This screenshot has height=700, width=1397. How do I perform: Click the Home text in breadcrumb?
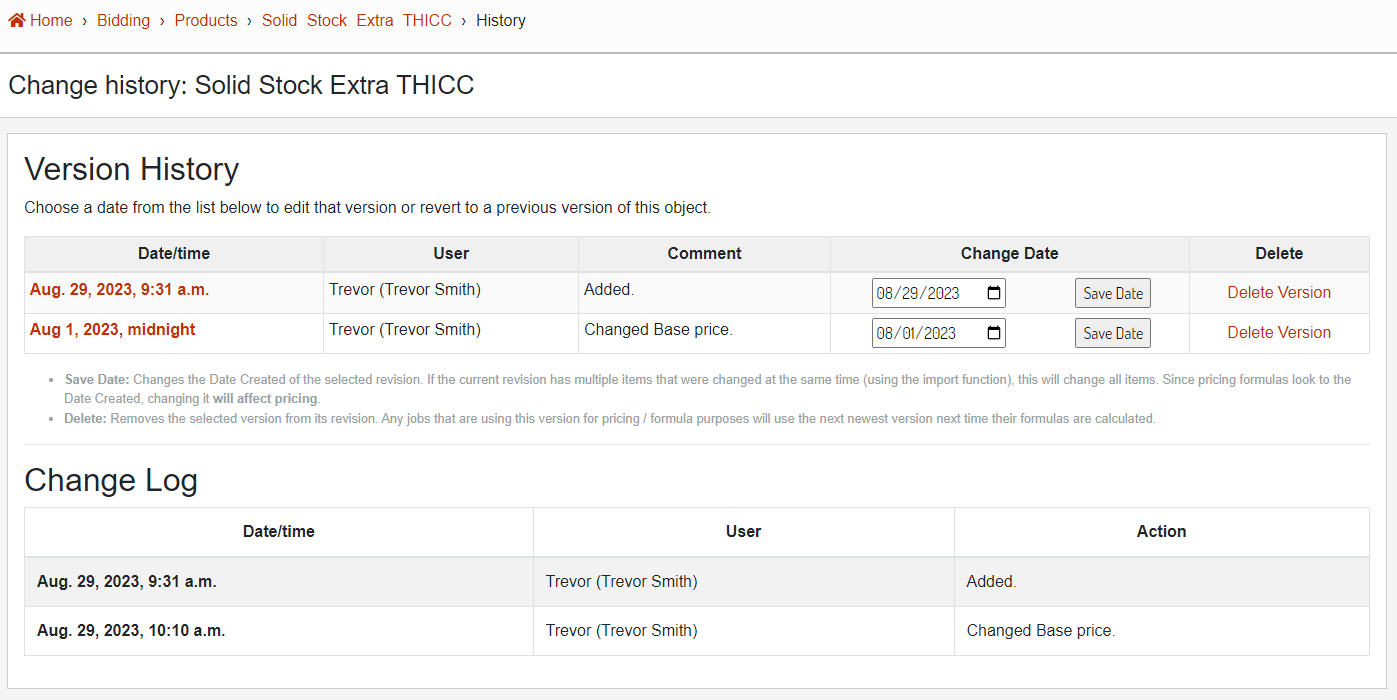(x=51, y=20)
